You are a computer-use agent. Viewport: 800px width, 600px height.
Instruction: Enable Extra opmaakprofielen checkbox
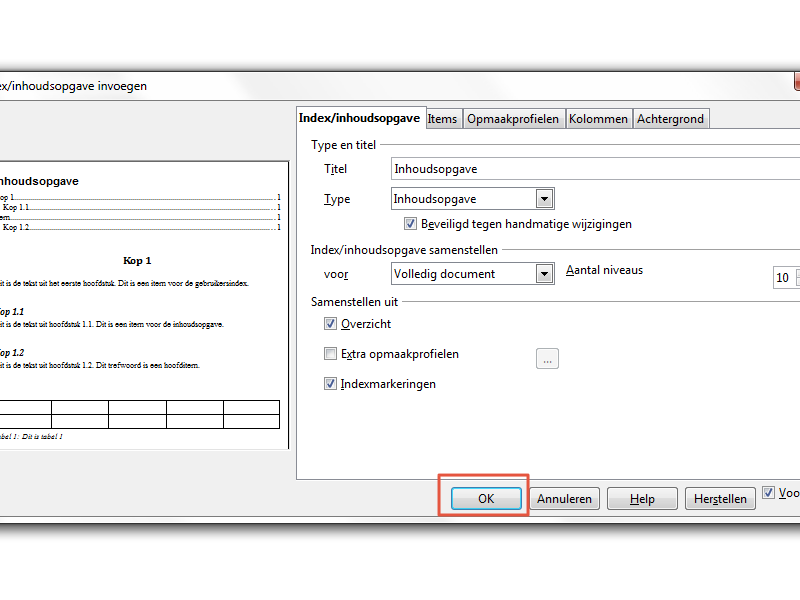pos(331,354)
